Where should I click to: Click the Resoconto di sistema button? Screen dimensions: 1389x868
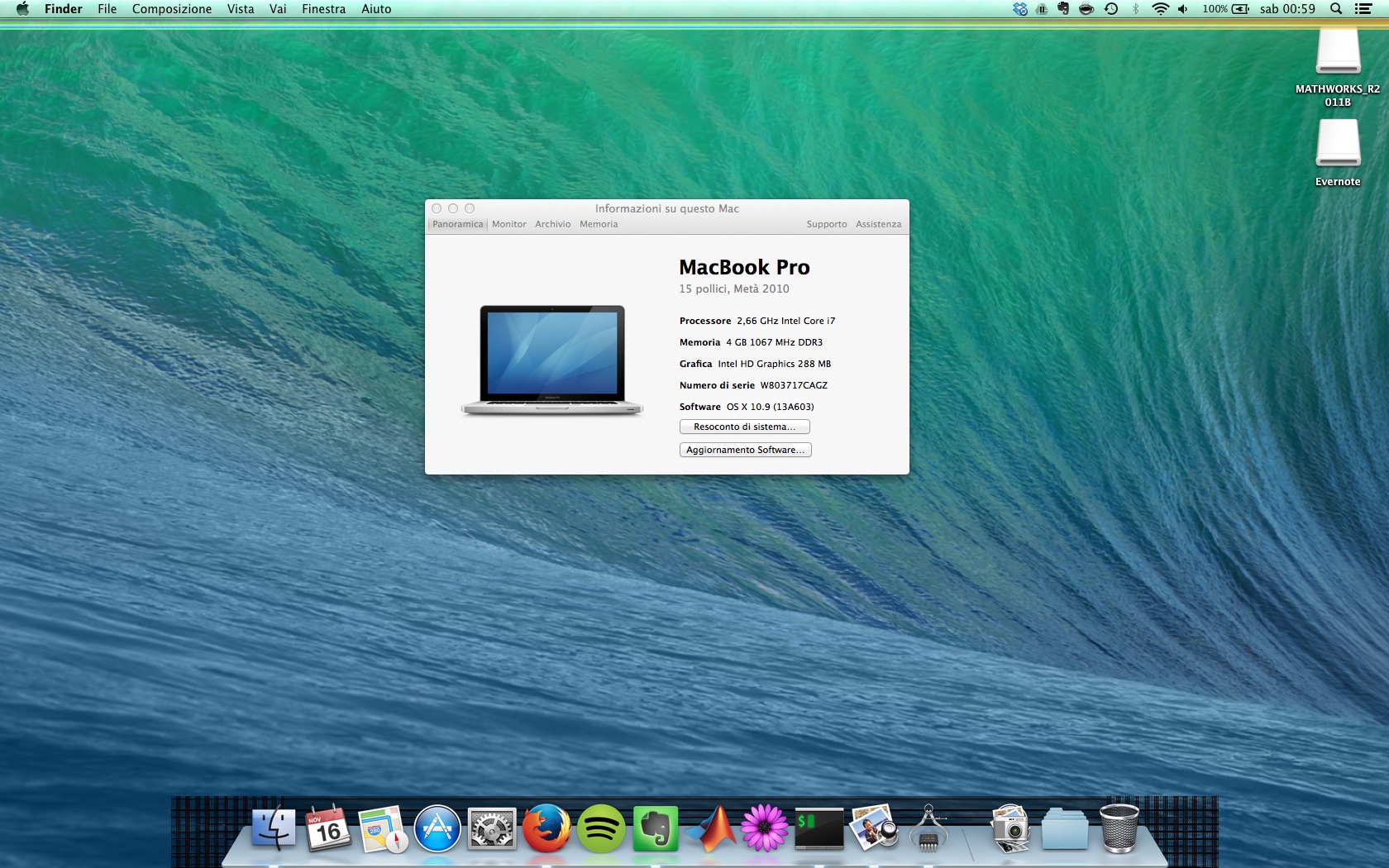coord(744,427)
